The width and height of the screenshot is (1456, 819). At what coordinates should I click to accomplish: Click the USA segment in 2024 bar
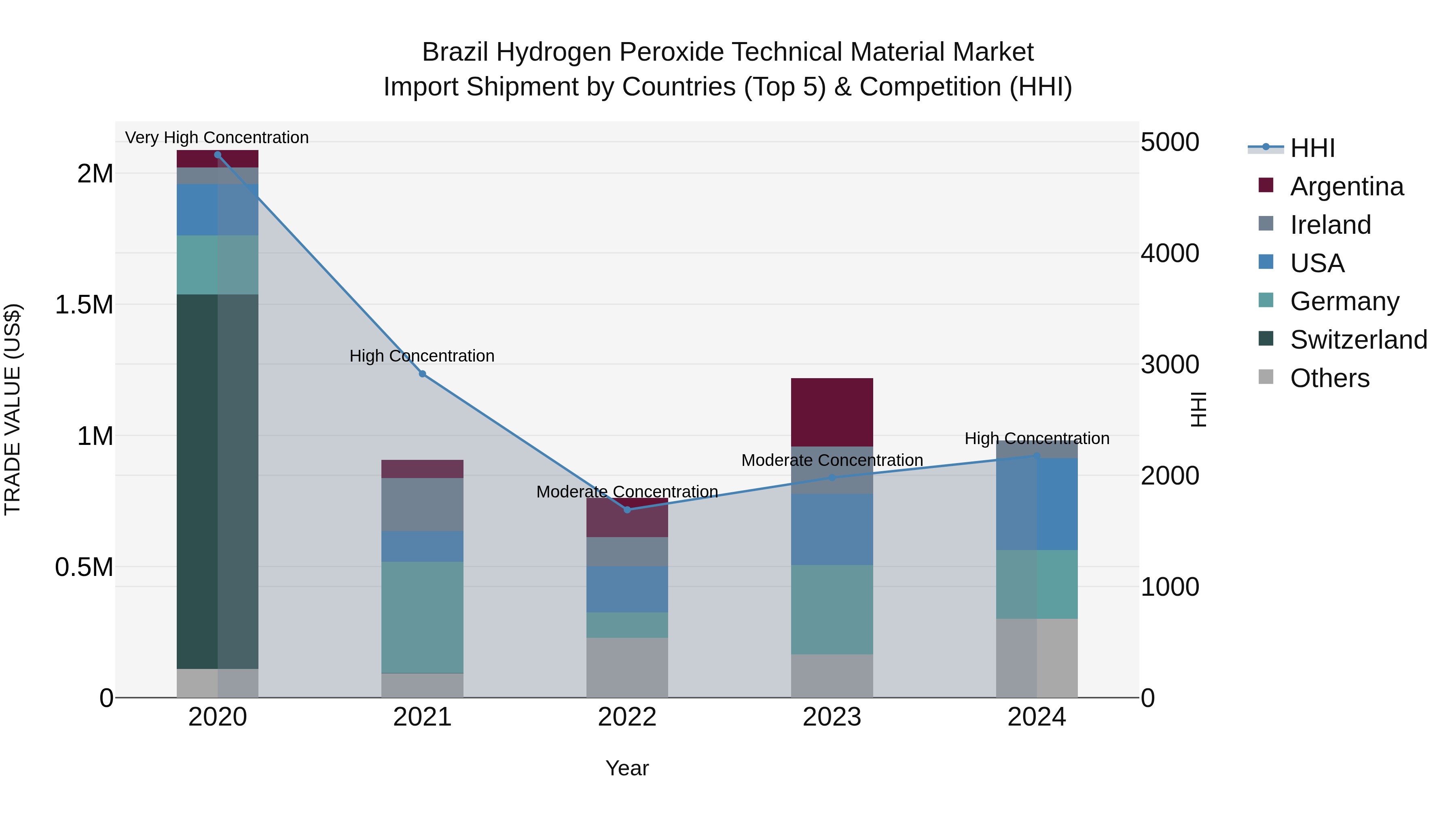(x=1037, y=504)
